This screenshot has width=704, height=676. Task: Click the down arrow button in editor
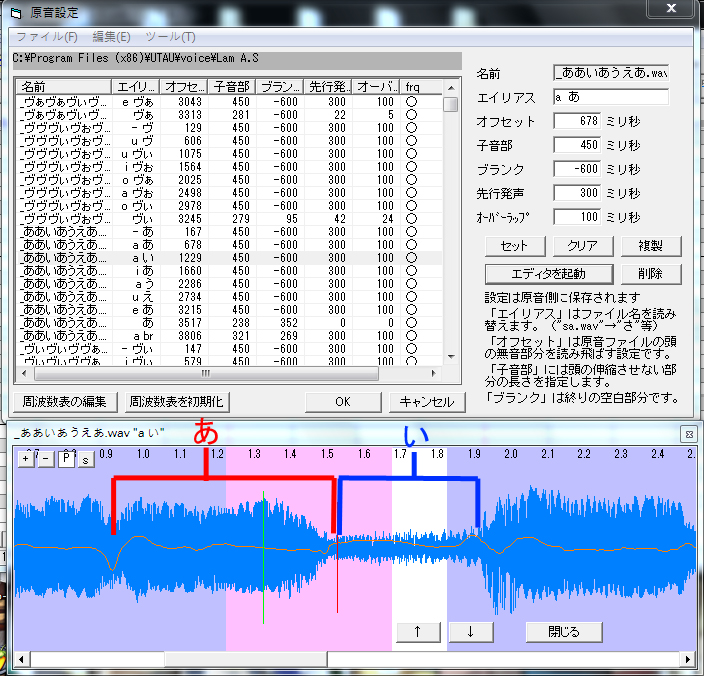tap(471, 632)
